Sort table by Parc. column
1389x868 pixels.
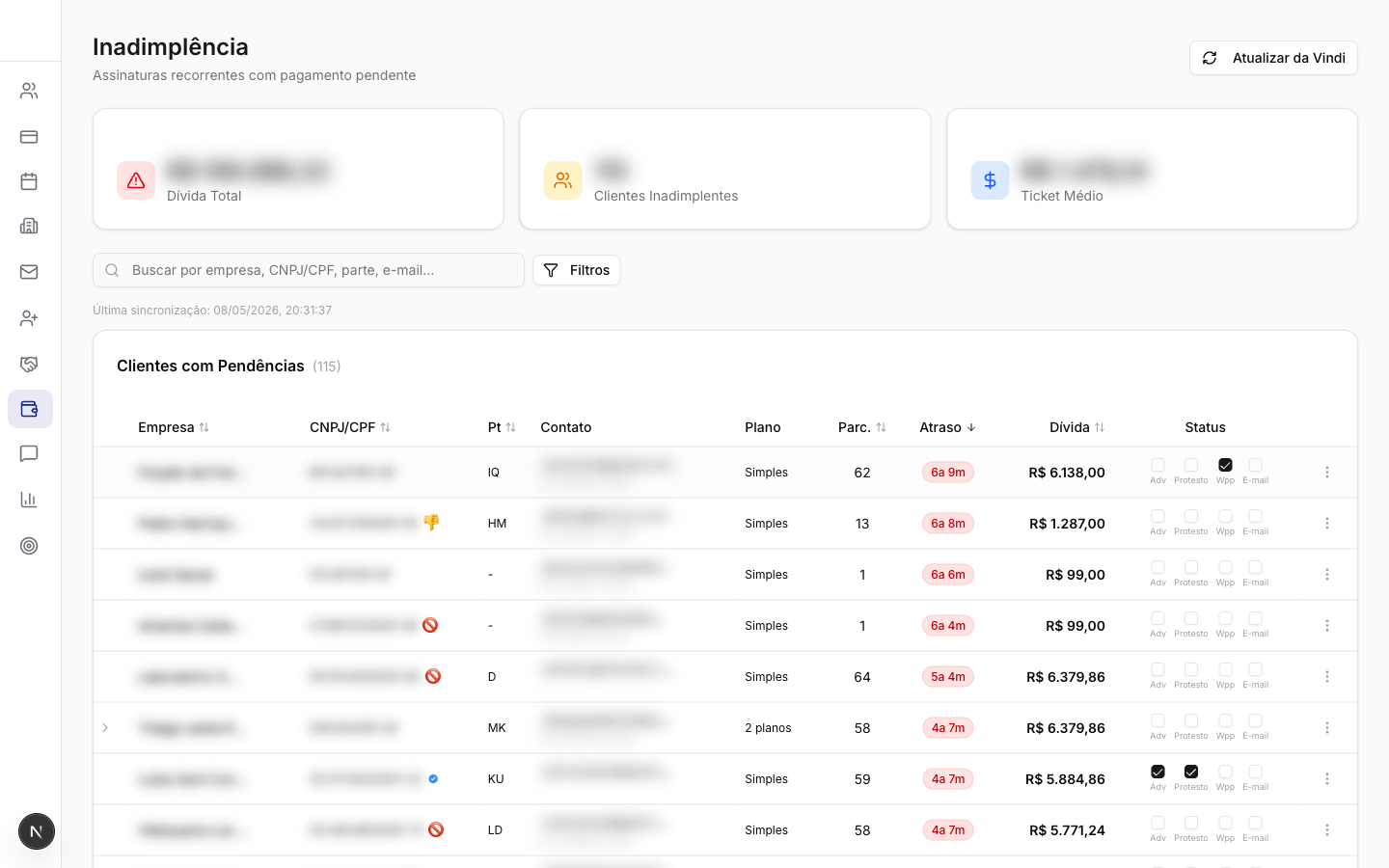coord(862,427)
